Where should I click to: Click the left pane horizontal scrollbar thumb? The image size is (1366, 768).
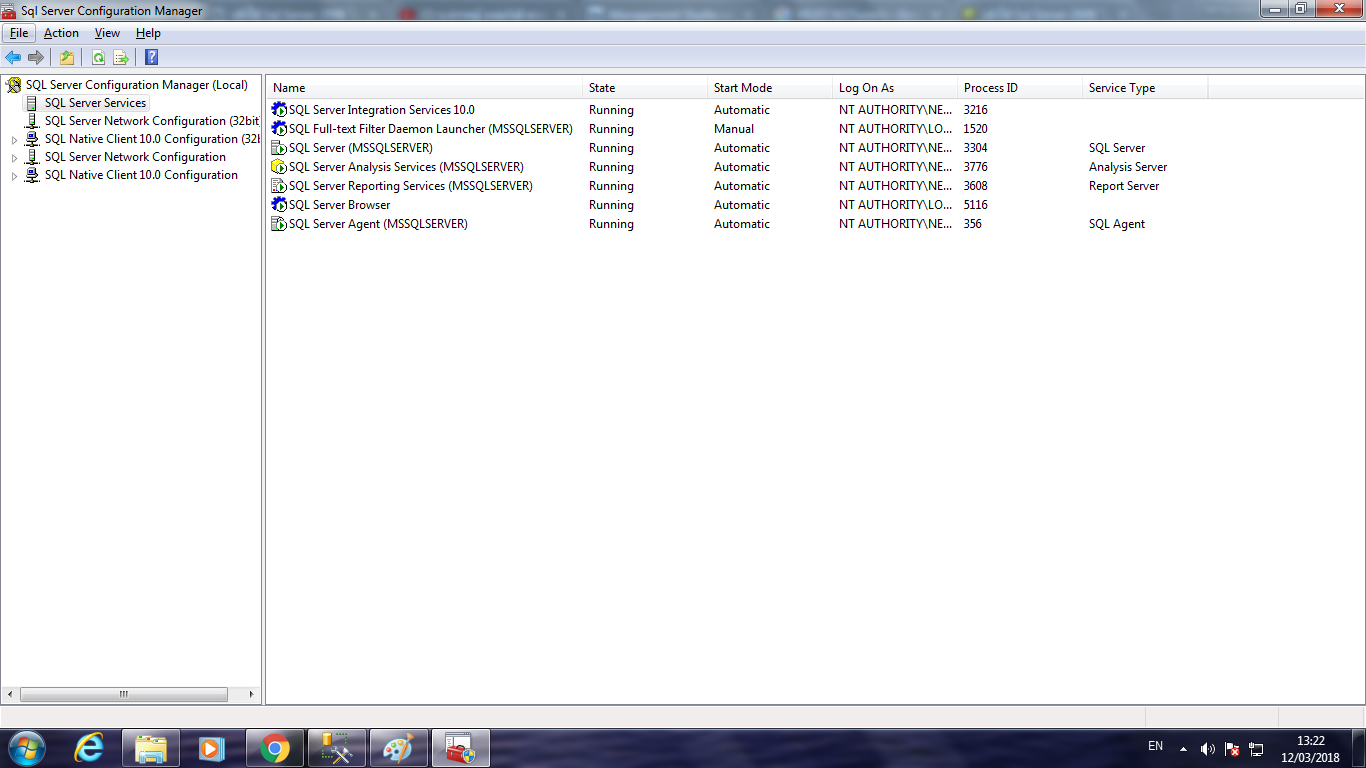pos(123,694)
